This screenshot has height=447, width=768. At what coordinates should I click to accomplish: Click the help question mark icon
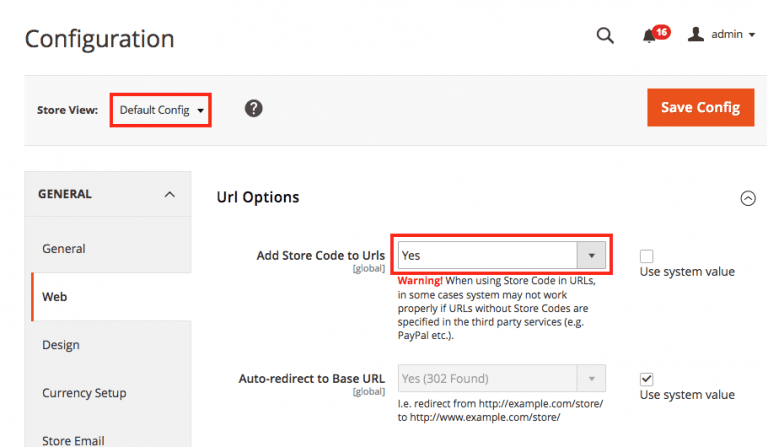click(x=254, y=108)
